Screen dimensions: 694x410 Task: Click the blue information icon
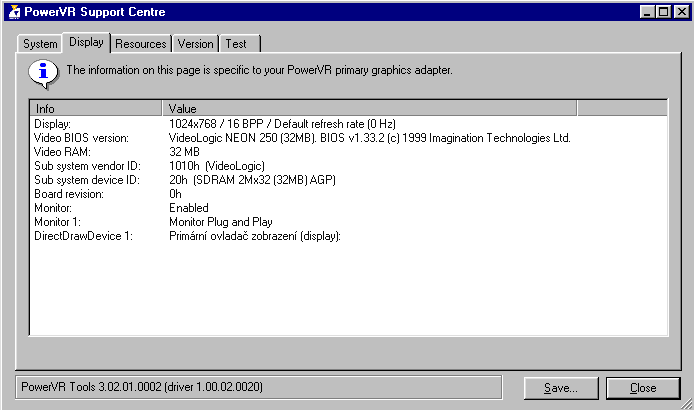pyautogui.click(x=43, y=71)
